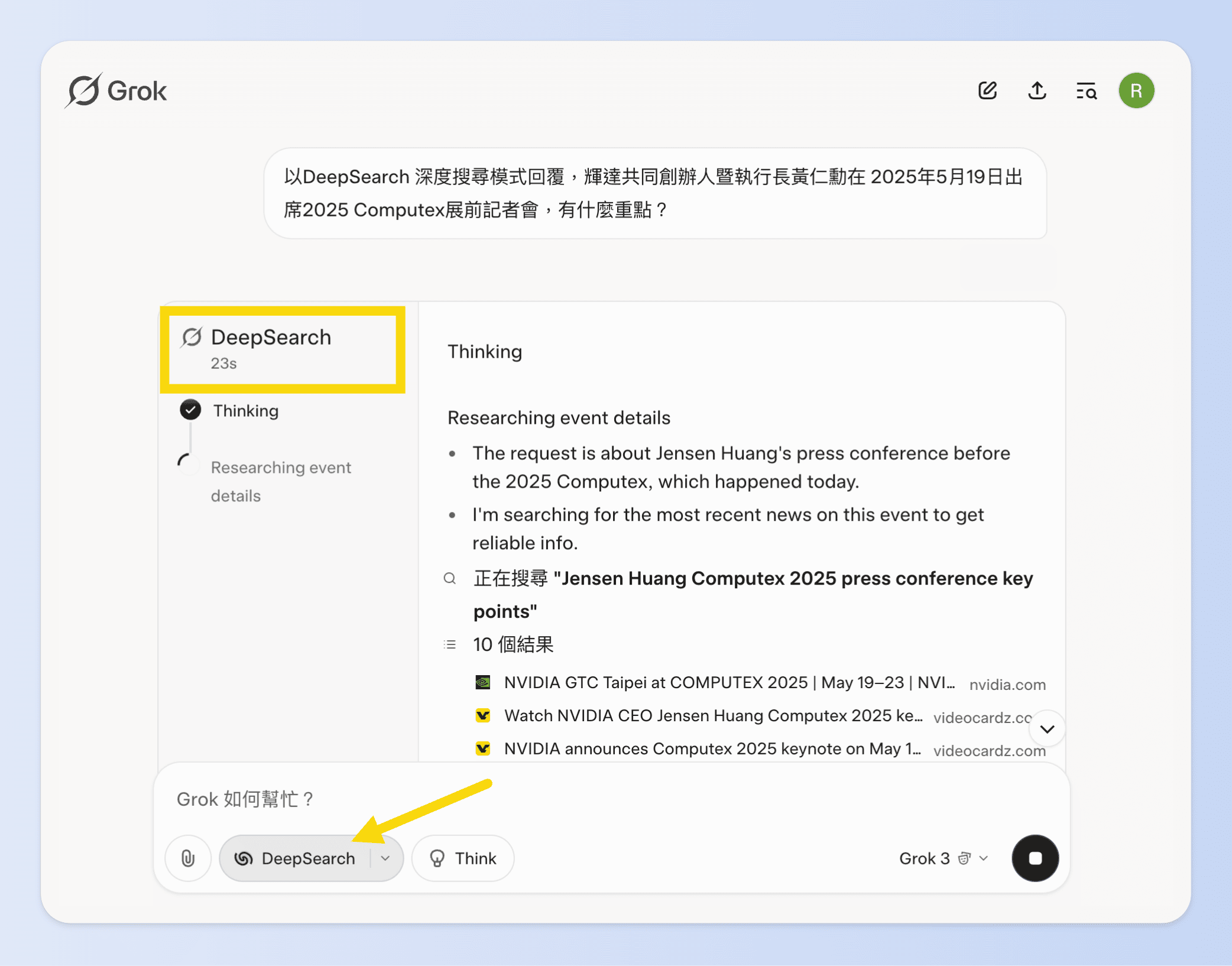Enable Think mode
1232x966 pixels.
click(x=462, y=858)
